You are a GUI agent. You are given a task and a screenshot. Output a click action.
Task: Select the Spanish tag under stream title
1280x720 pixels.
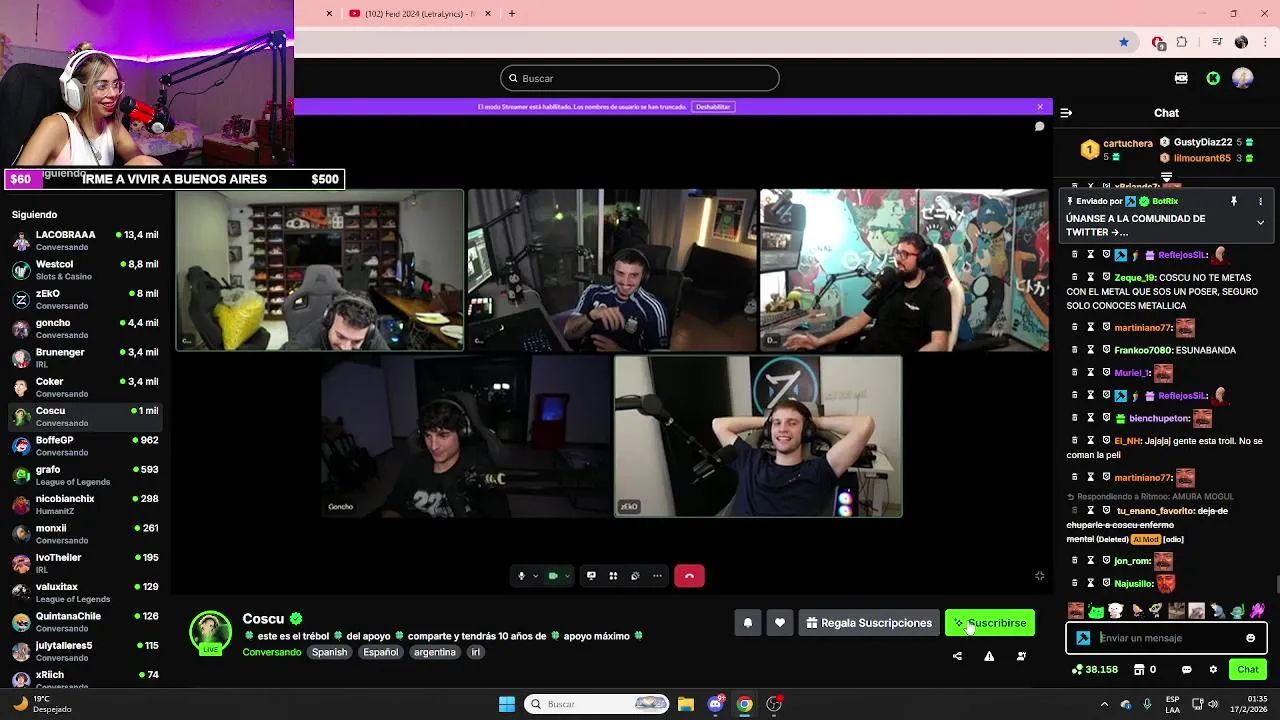329,652
